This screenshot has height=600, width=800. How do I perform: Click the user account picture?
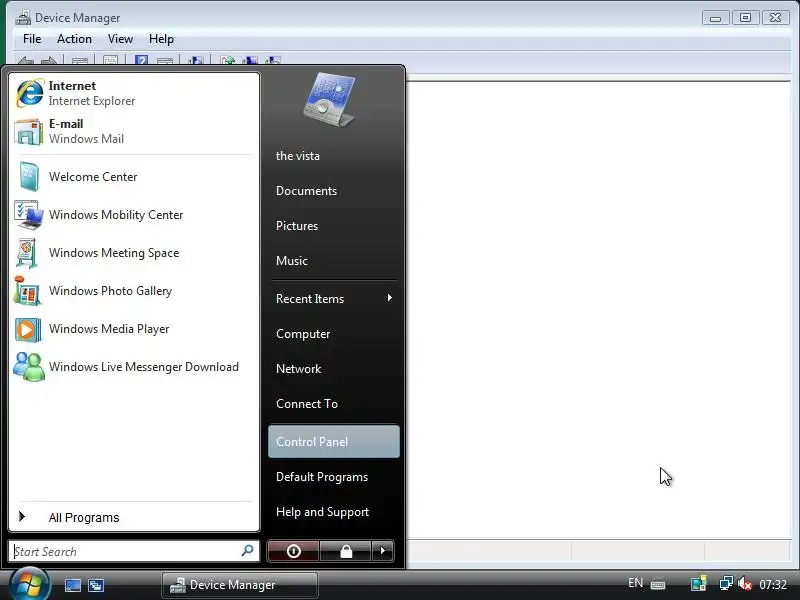coord(329,99)
